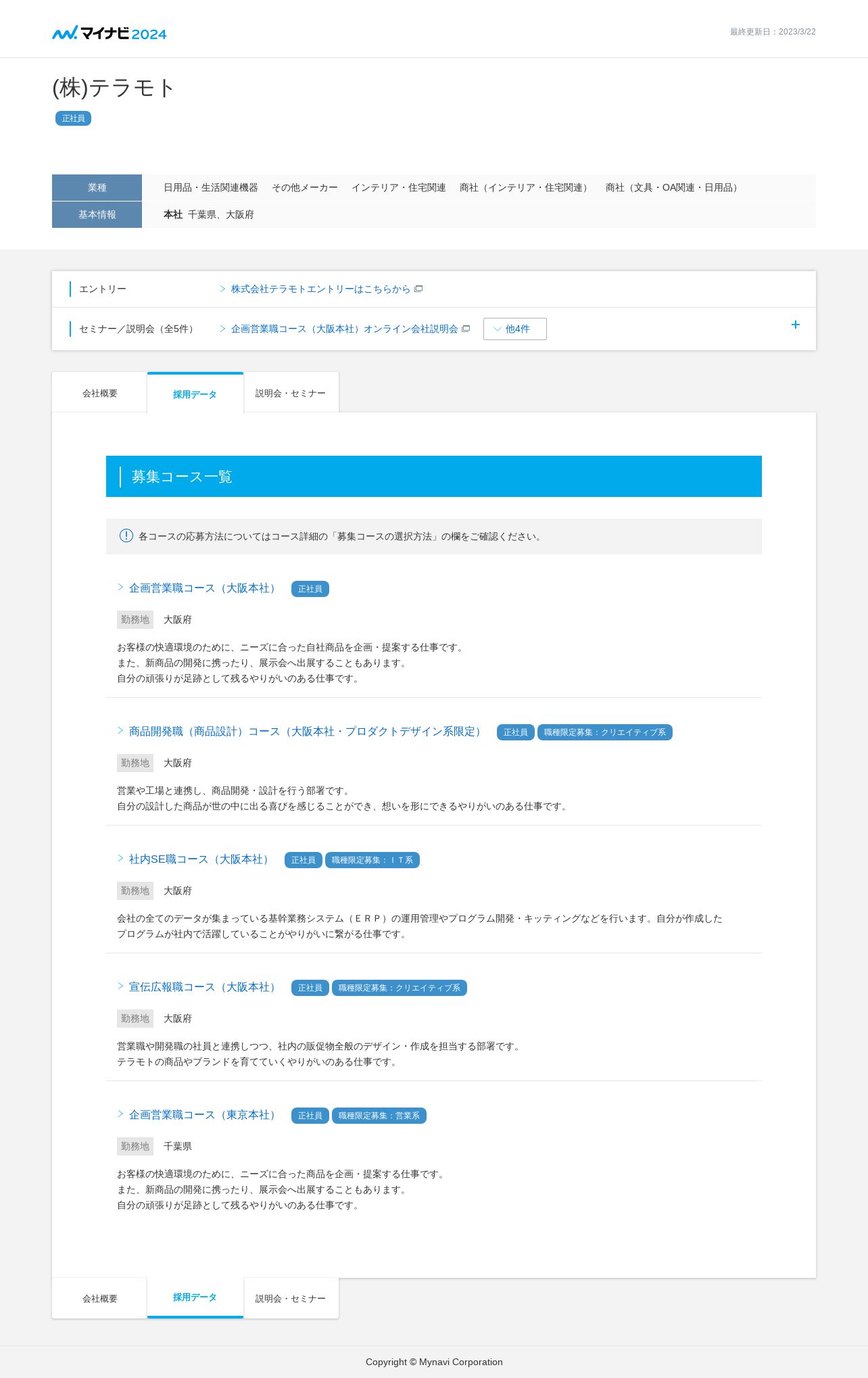Click 日用品・生活関連機器 industry text
The width and height of the screenshot is (868, 1378).
click(211, 187)
